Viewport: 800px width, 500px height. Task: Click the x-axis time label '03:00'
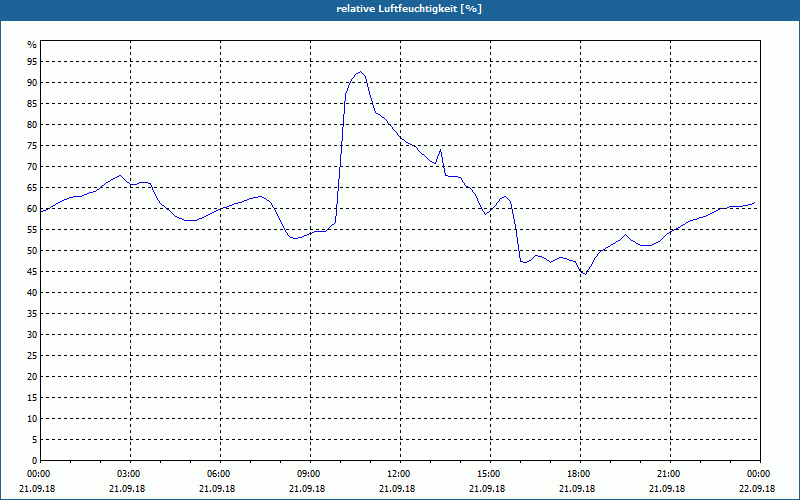129,474
